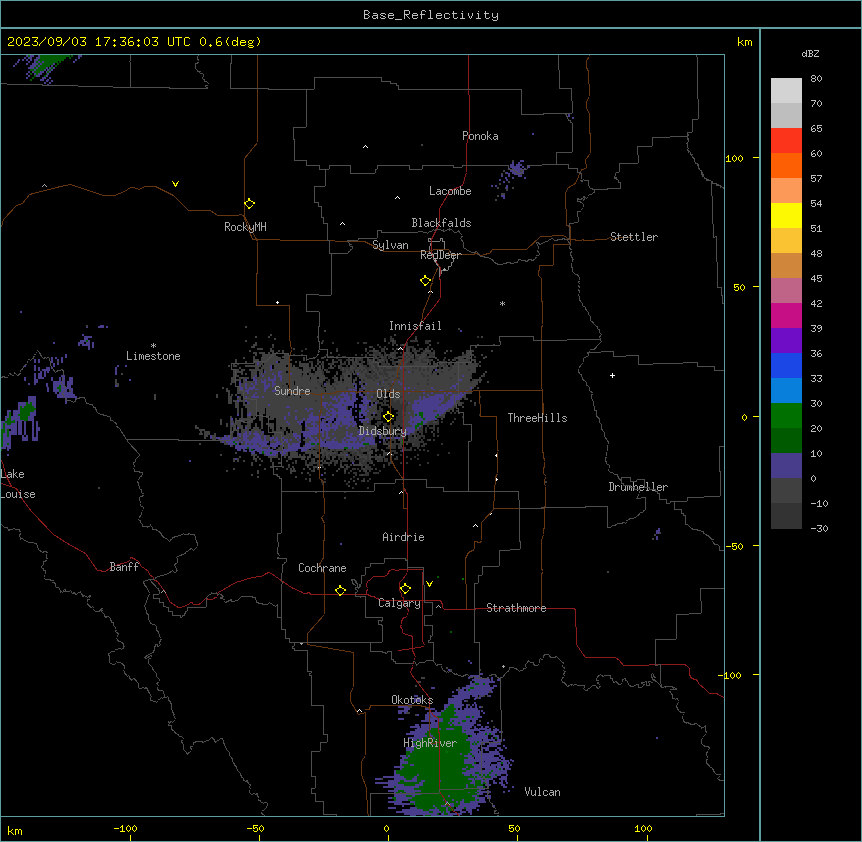Select the green 20-30 dBZ legend swatch

coord(786,416)
